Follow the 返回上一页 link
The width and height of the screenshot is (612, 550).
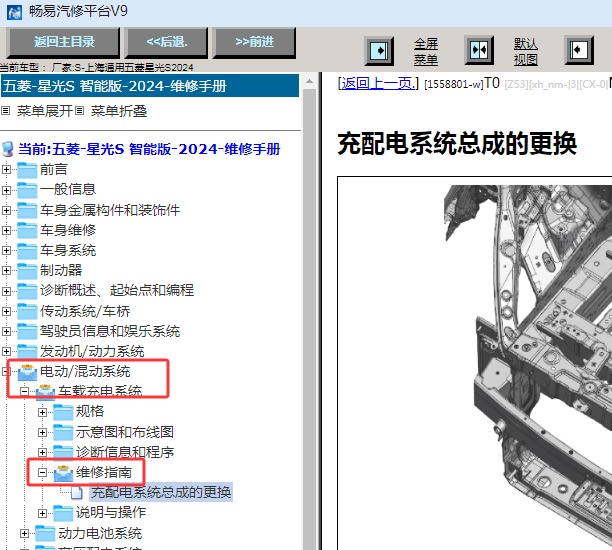pos(378,84)
